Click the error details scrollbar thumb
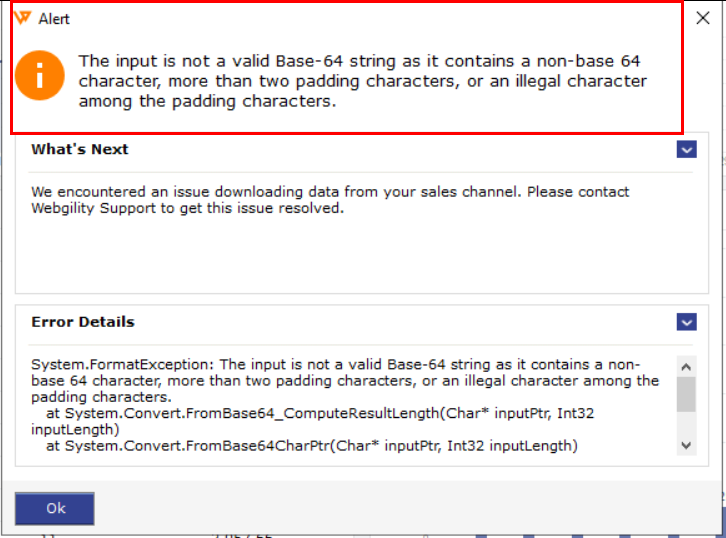726x538 pixels. [686, 393]
